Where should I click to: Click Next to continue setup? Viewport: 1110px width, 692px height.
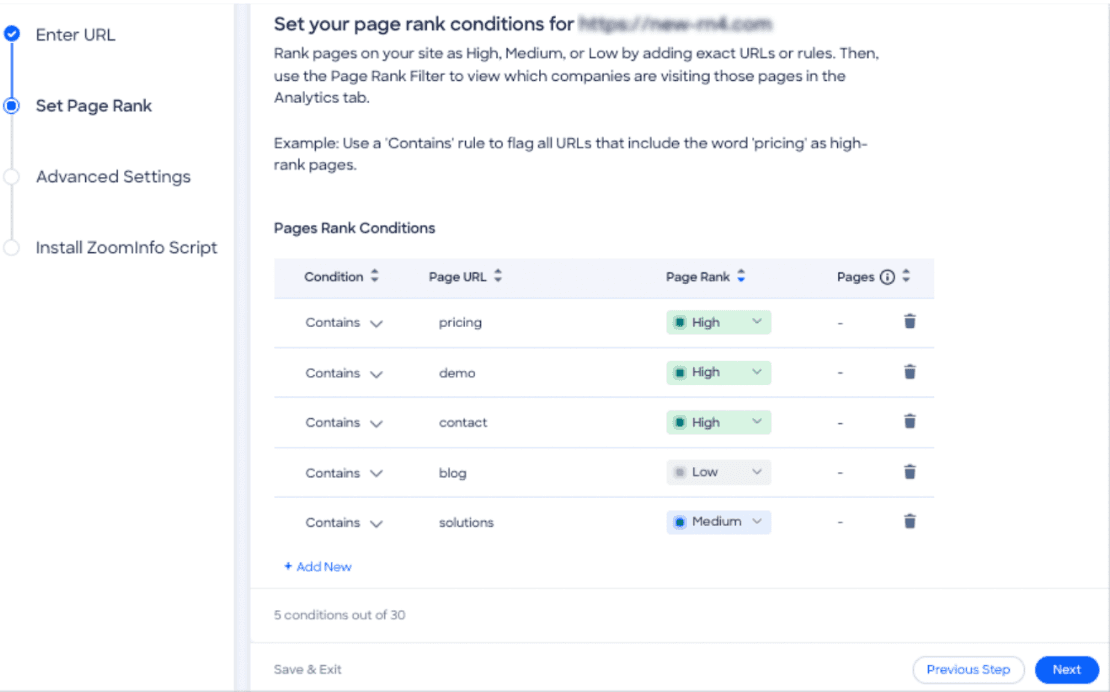[1066, 669]
